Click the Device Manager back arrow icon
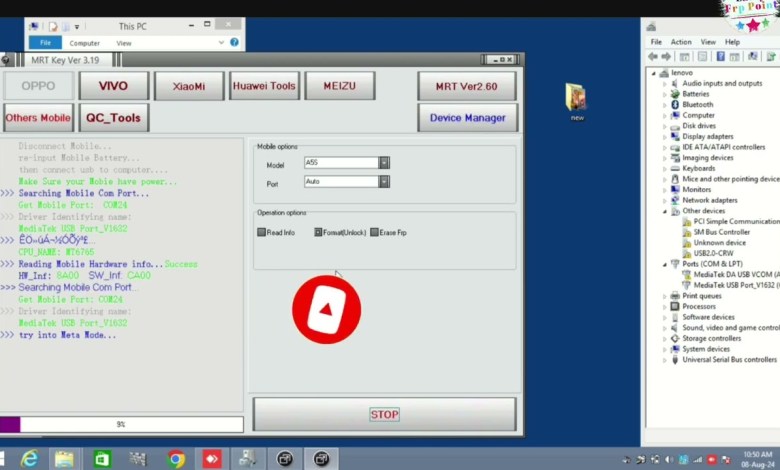780x470 pixels. tap(653, 57)
